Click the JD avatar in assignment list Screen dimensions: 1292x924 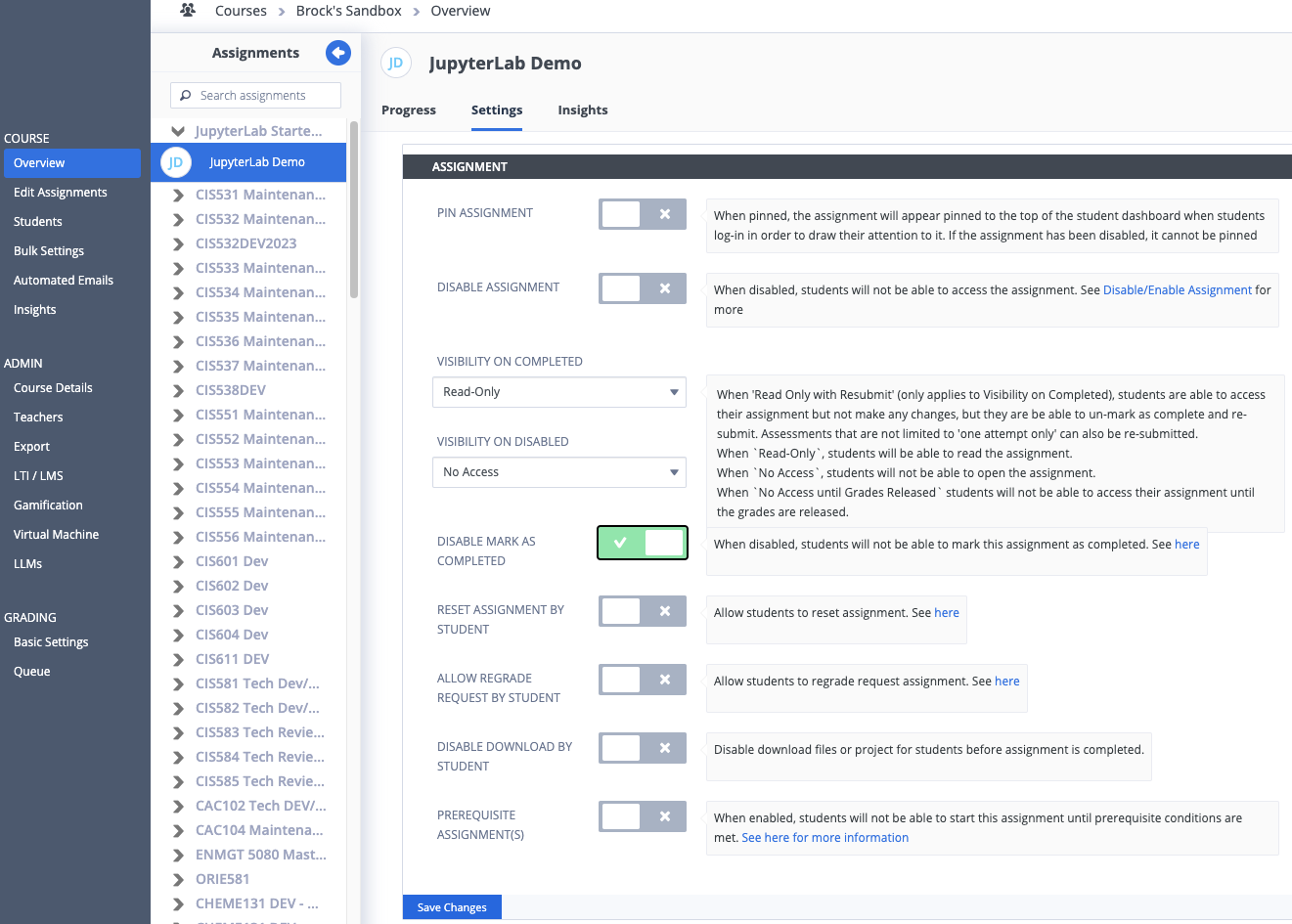click(175, 162)
